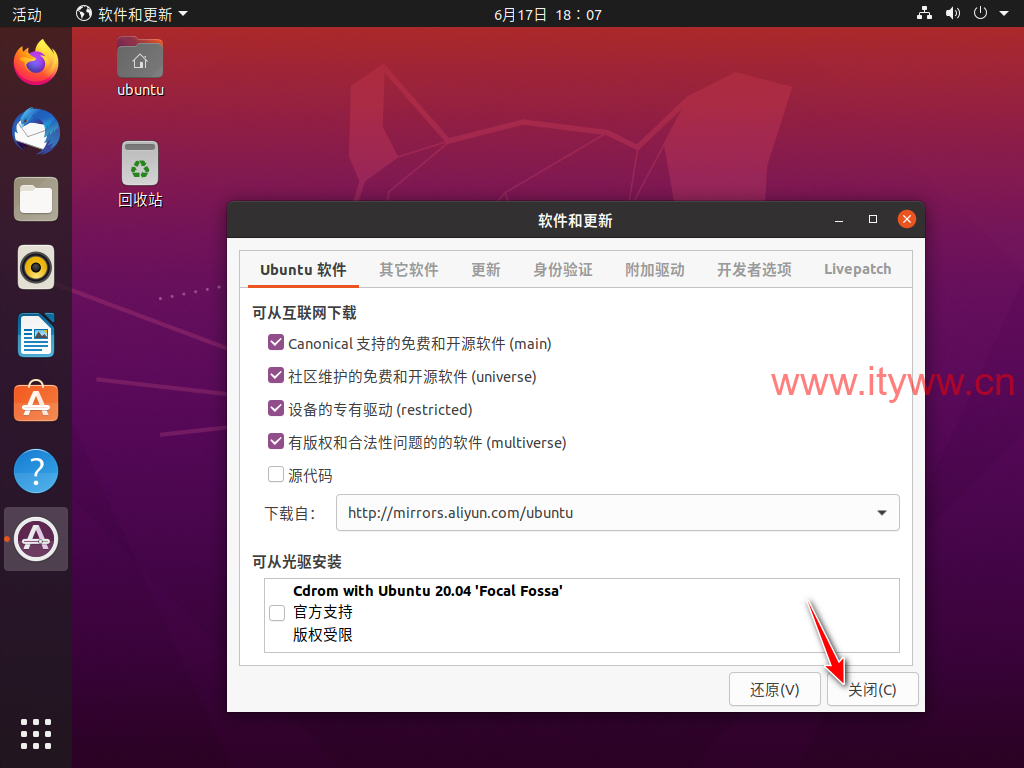Click the 关闭(C) button
This screenshot has width=1024, height=768.
872,690
